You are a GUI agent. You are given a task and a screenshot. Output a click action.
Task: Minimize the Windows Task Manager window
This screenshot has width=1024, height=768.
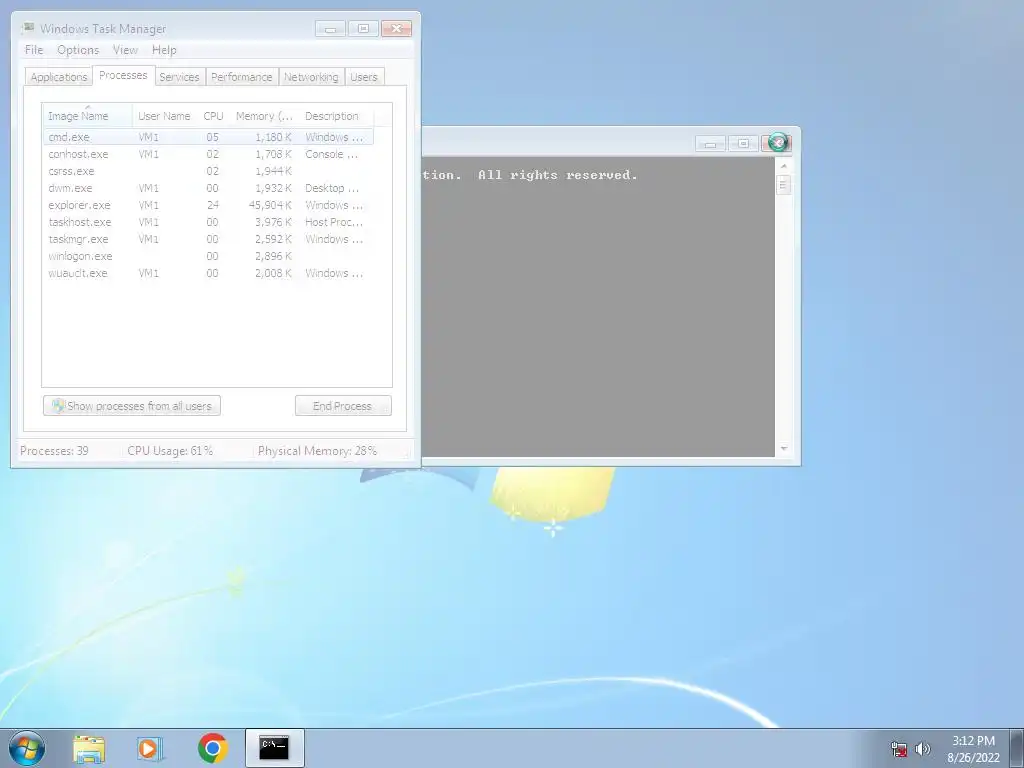[x=330, y=29]
